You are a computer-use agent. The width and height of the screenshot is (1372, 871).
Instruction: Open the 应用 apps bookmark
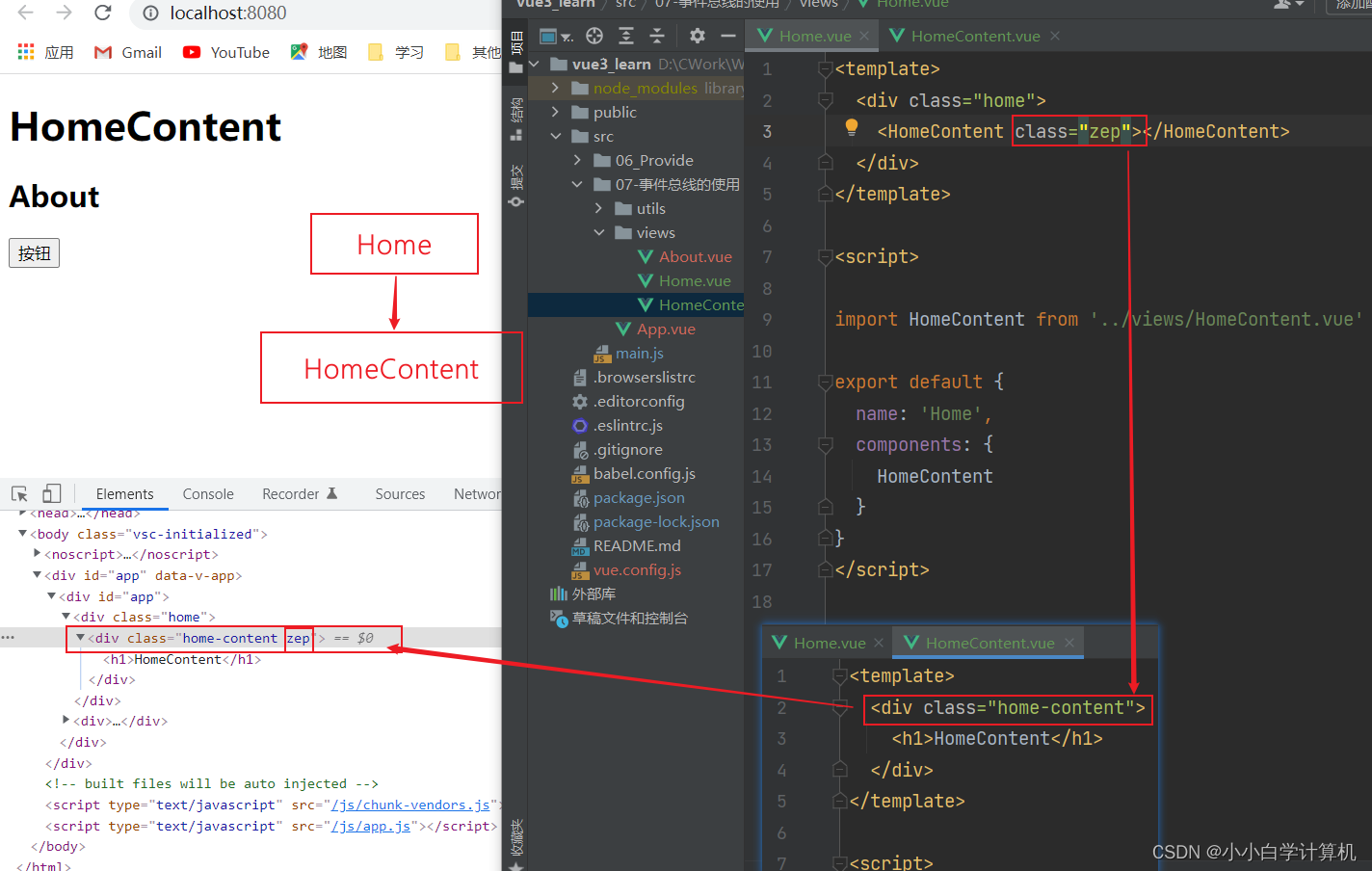pyautogui.click(x=45, y=52)
